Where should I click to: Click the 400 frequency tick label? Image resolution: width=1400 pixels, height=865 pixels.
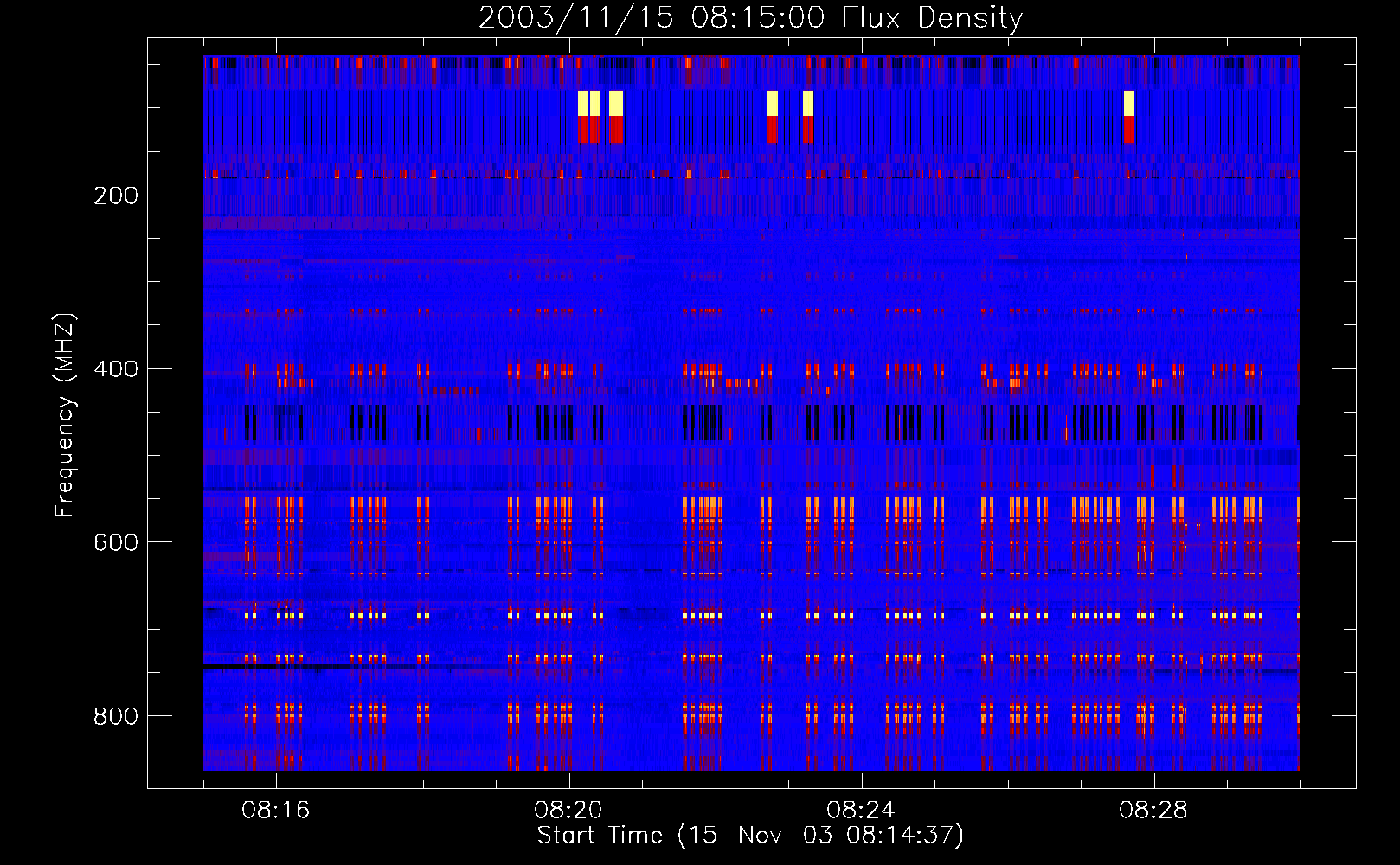click(115, 369)
